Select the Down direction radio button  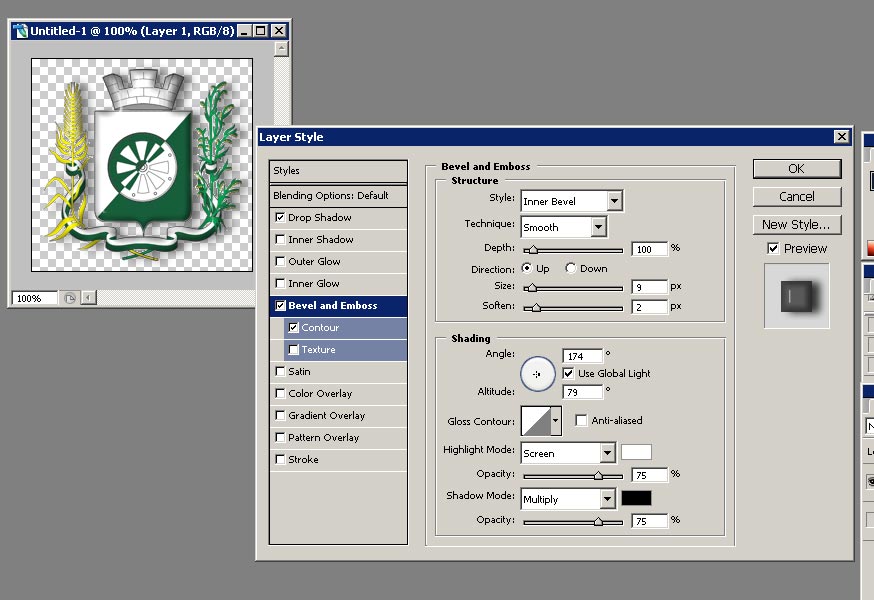tap(571, 269)
